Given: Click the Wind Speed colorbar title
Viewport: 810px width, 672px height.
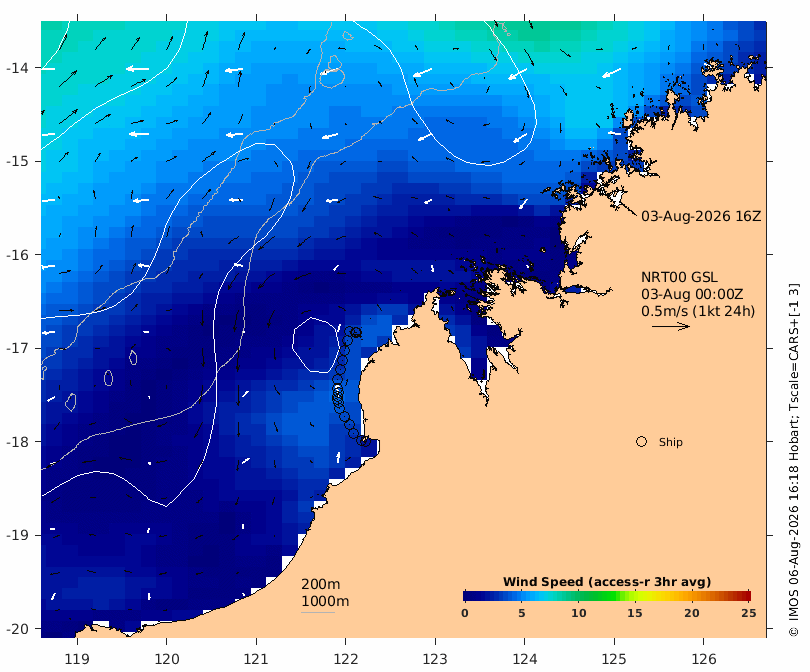Looking at the screenshot, I should coord(607,582).
